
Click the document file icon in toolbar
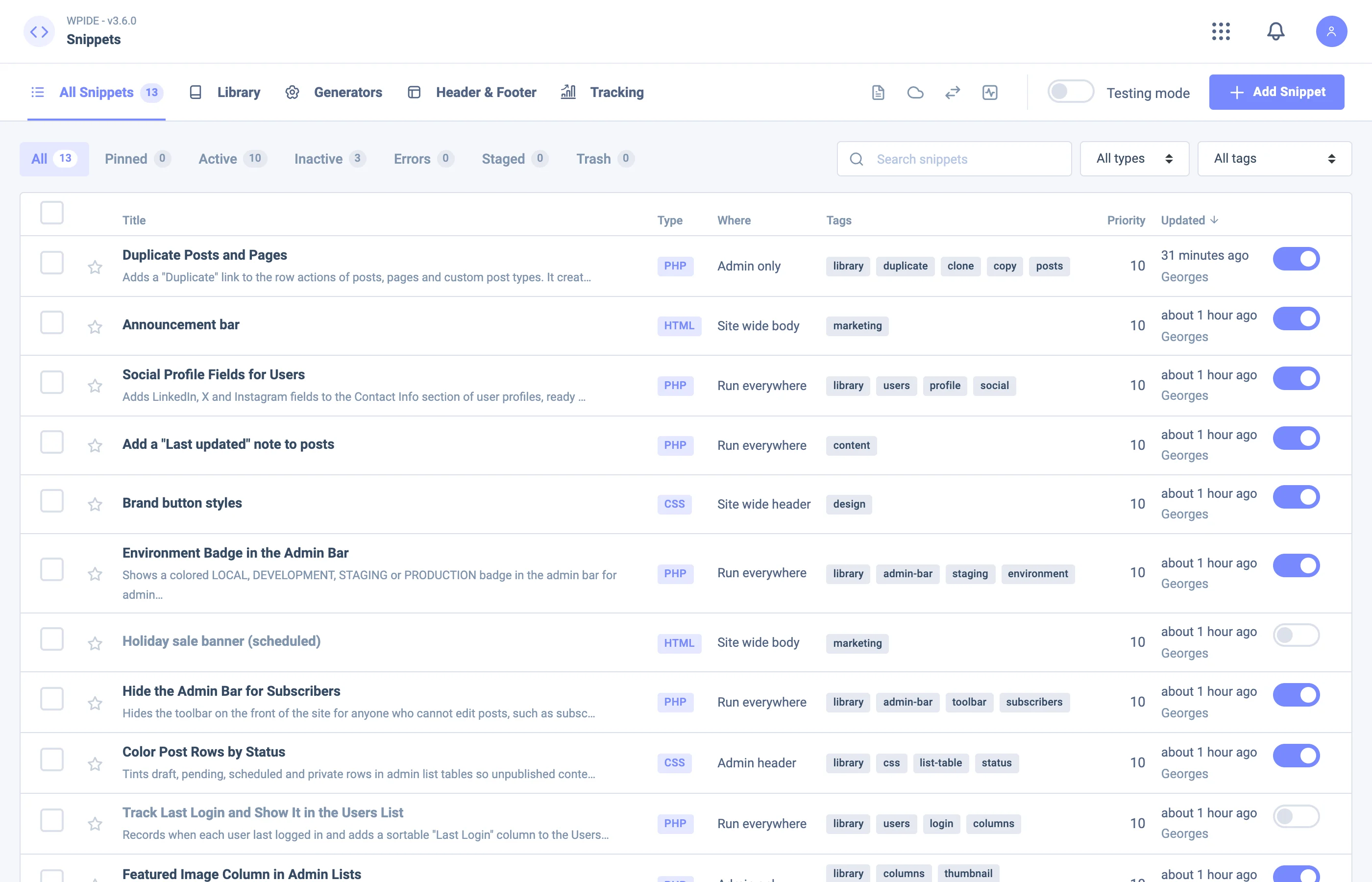[x=878, y=92]
